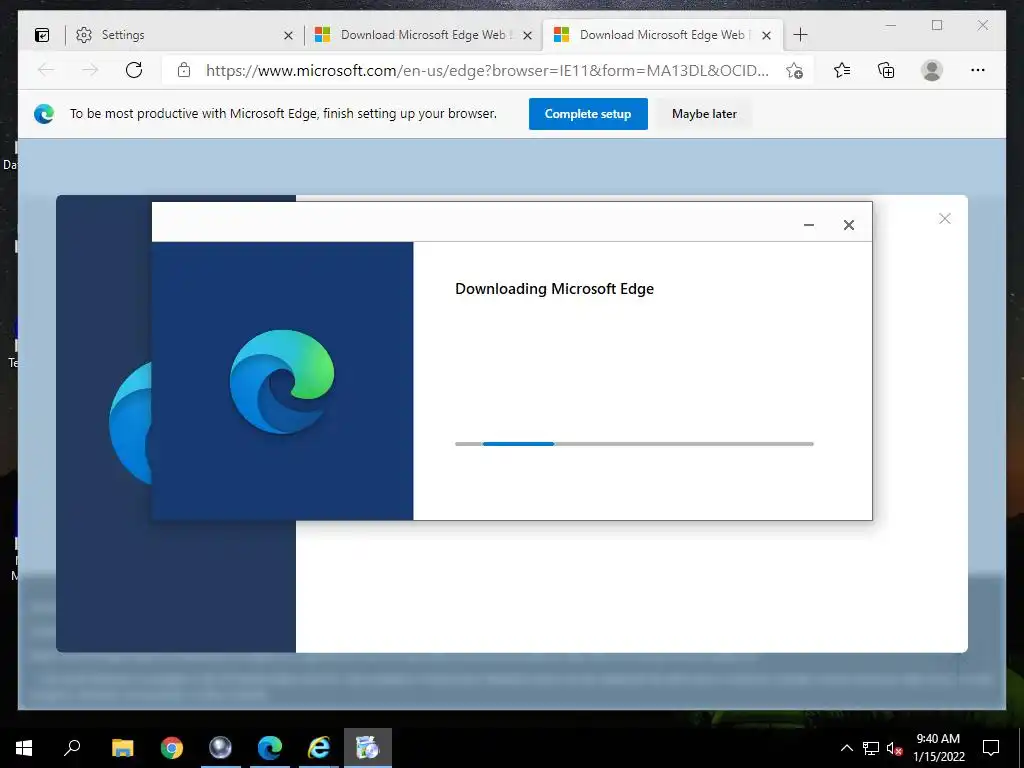Open the notification center
The image size is (1024, 768).
tap(991, 748)
